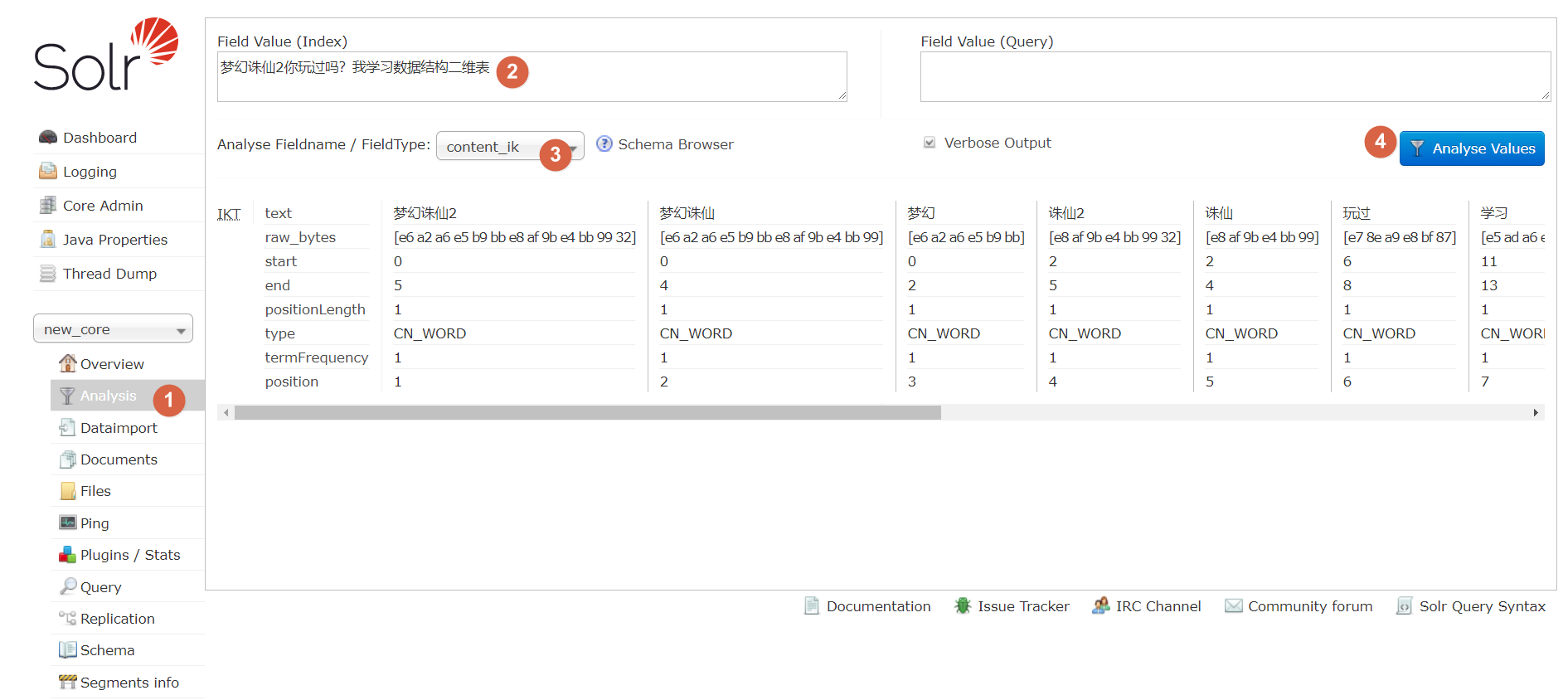Open the Ping item

pos(95,523)
